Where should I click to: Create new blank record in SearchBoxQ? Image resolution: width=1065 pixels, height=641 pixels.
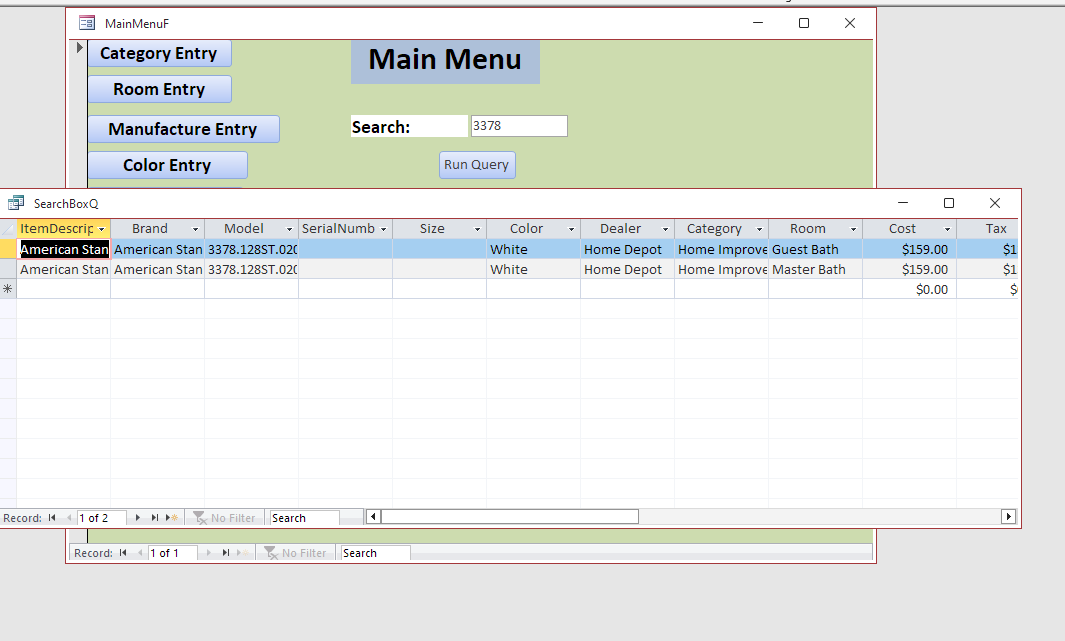[172, 517]
